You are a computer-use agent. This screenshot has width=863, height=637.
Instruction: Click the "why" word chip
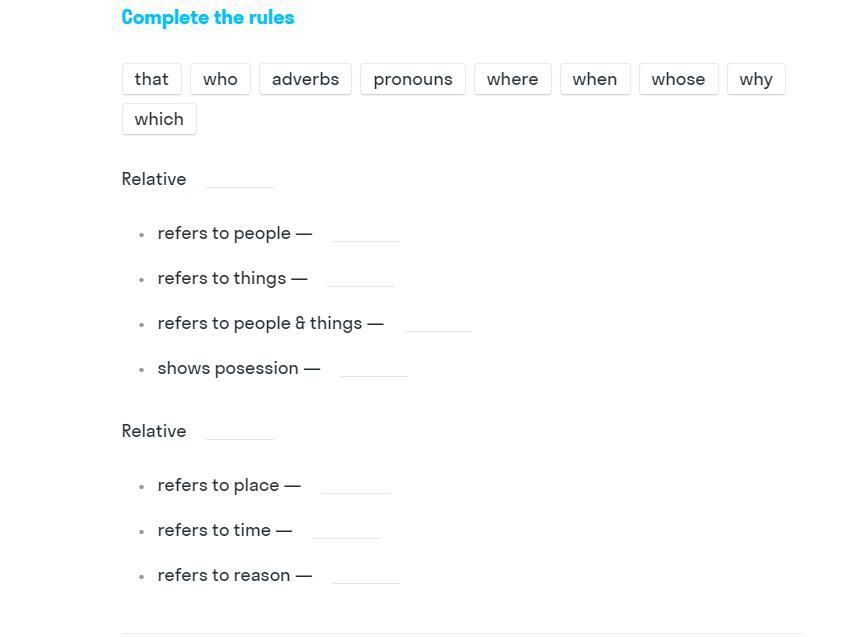coord(756,79)
